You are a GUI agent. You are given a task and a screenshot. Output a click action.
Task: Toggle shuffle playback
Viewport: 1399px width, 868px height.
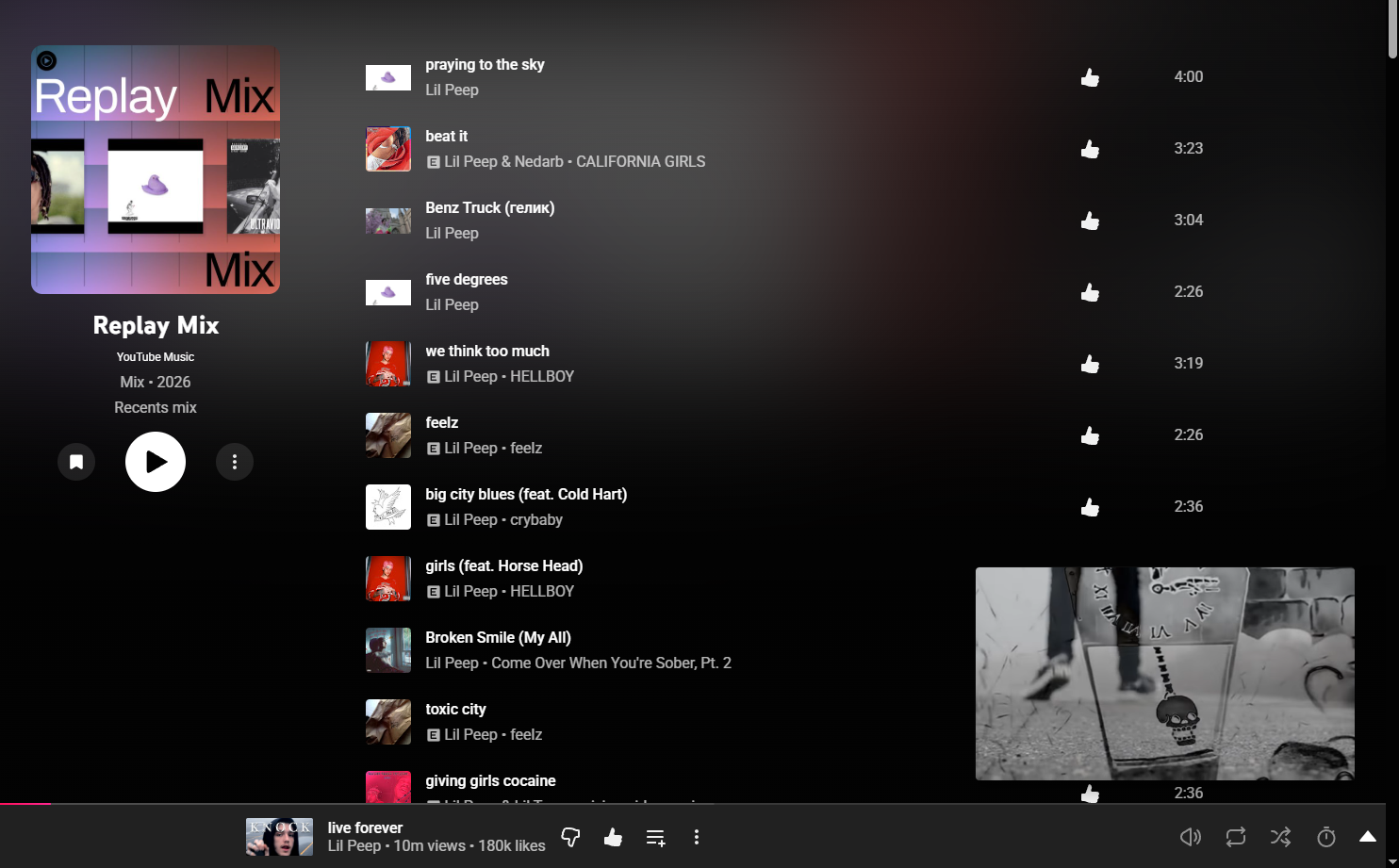pyautogui.click(x=1281, y=837)
